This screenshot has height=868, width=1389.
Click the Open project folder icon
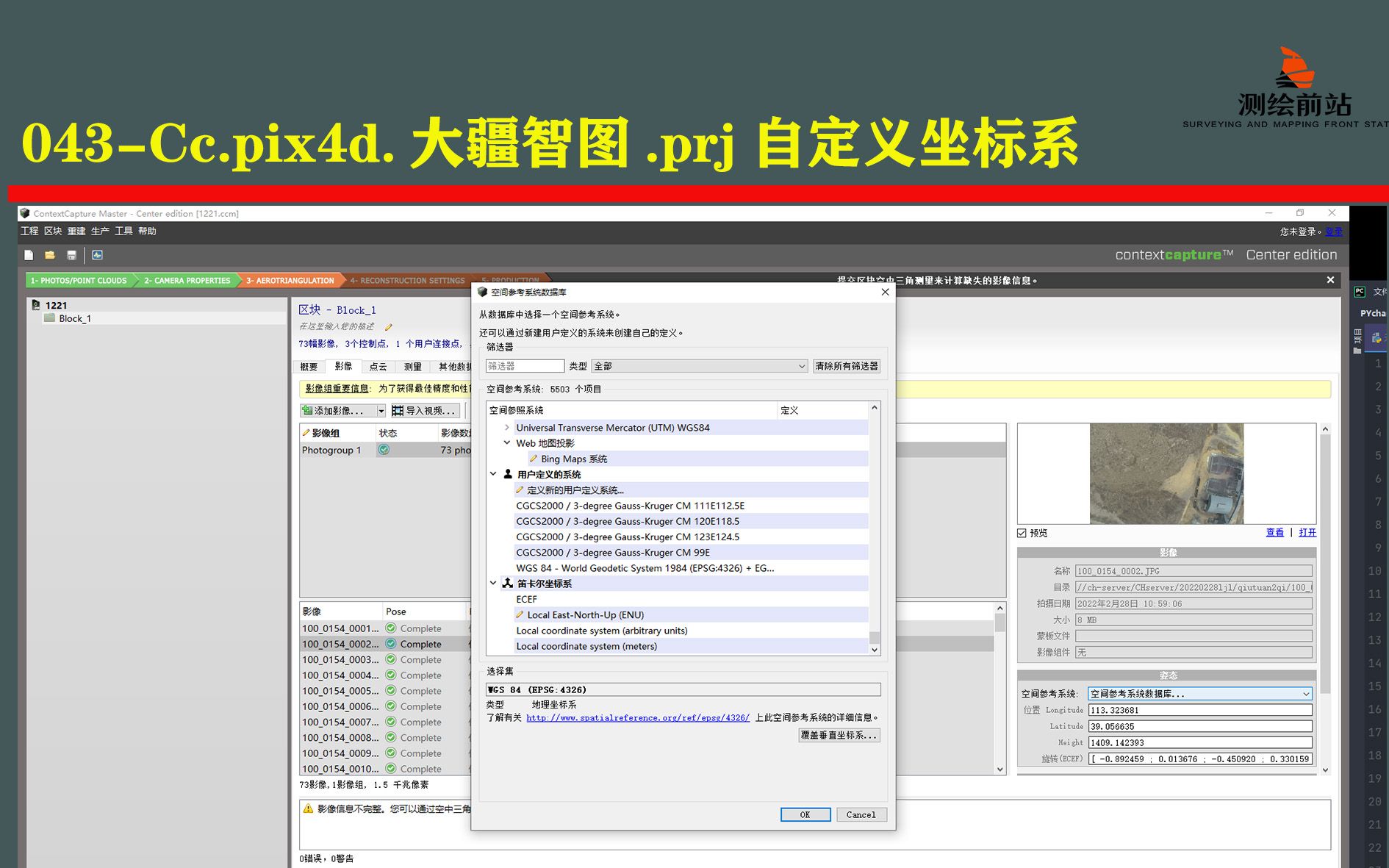coord(50,255)
